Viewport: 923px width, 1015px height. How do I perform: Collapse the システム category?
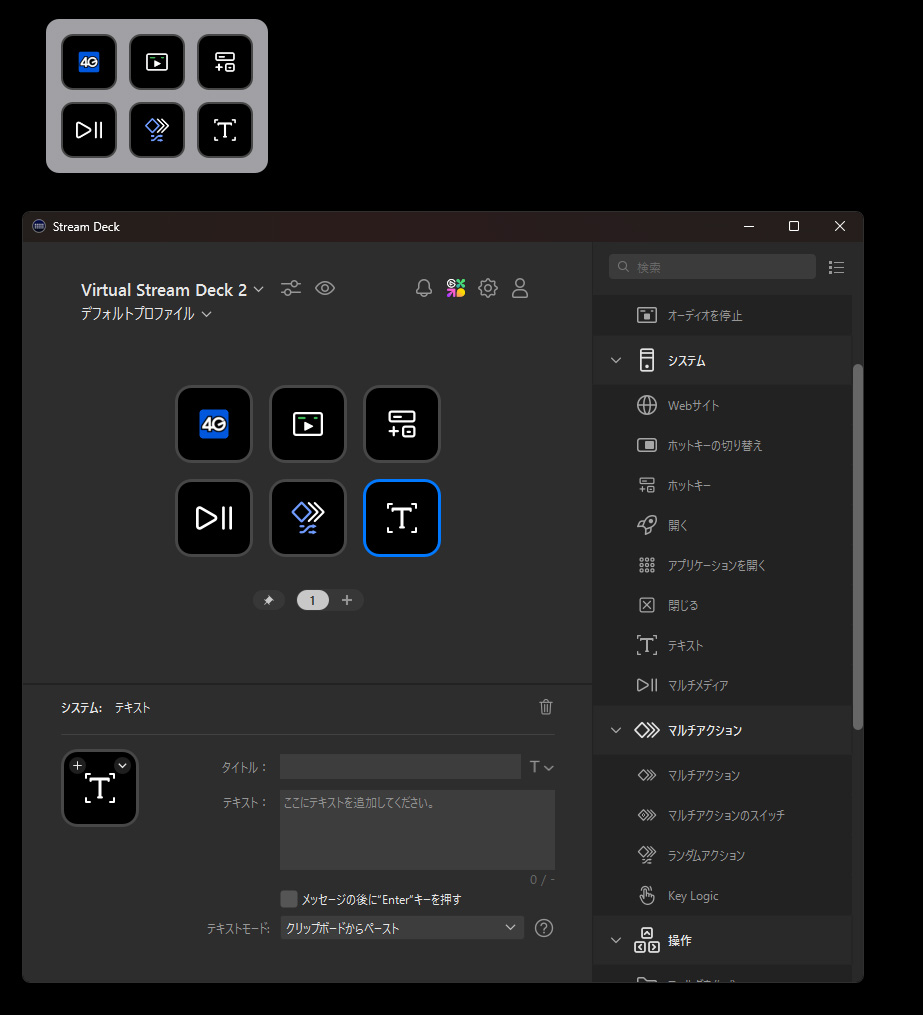pyautogui.click(x=616, y=360)
